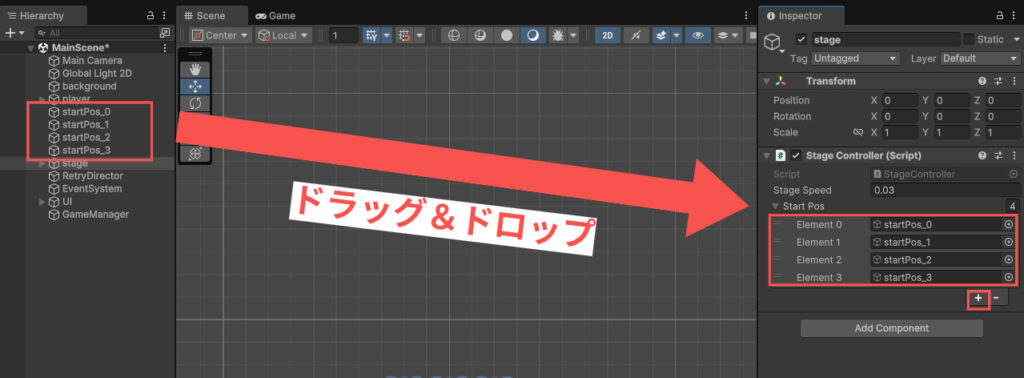
Task: Select wireframe globe draw mode
Action: click(x=454, y=35)
